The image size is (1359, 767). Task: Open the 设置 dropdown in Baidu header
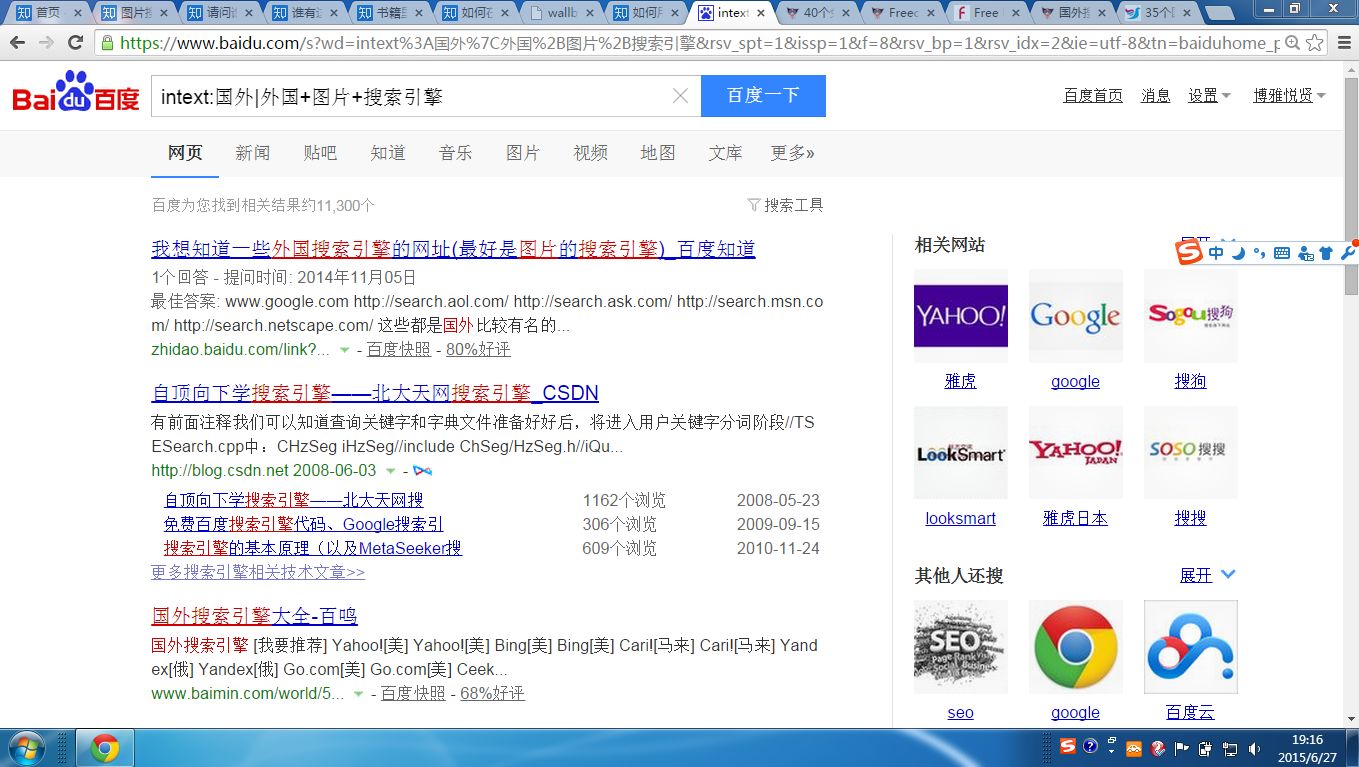(1208, 96)
